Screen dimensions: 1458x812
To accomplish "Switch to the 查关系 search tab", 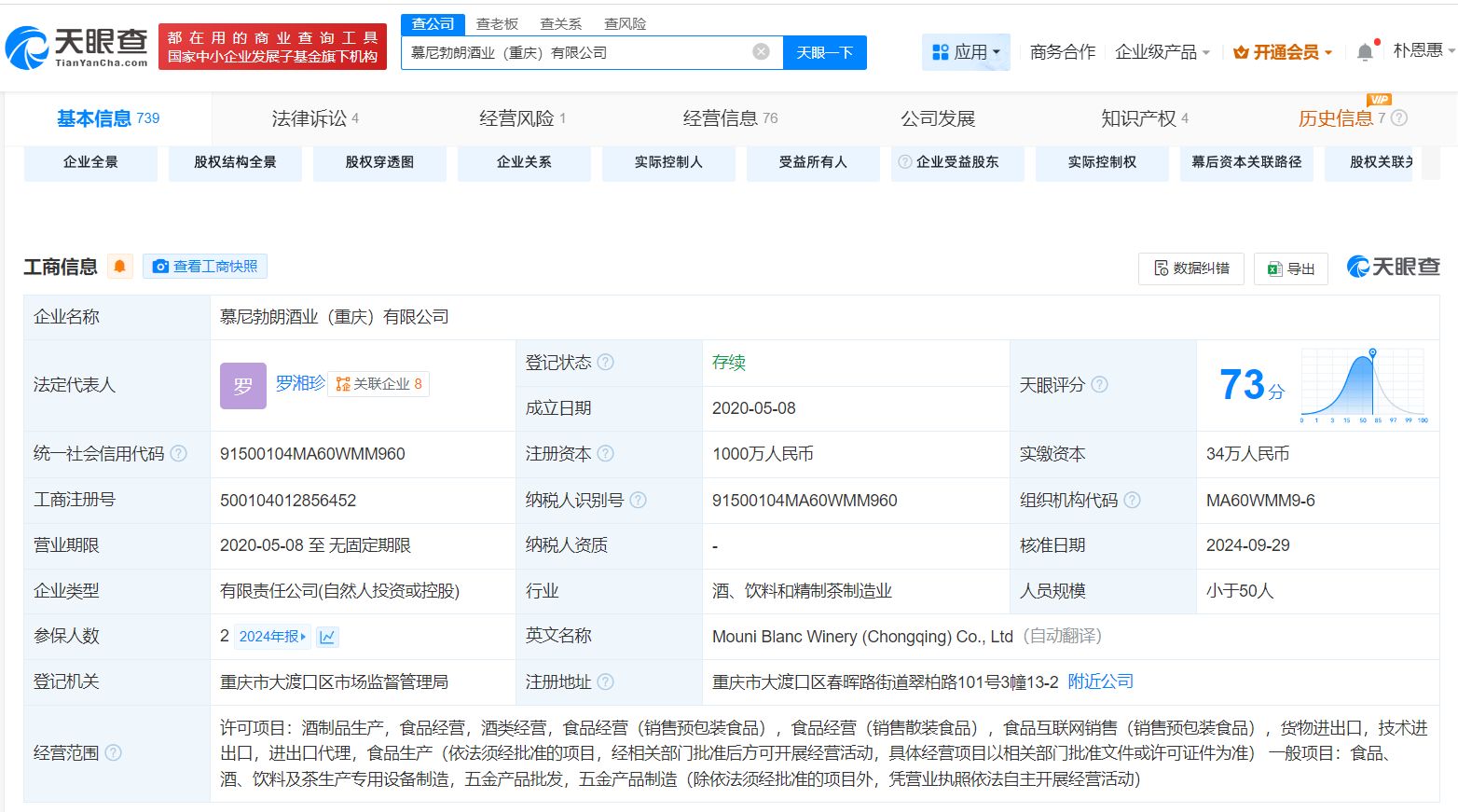I will point(561,24).
